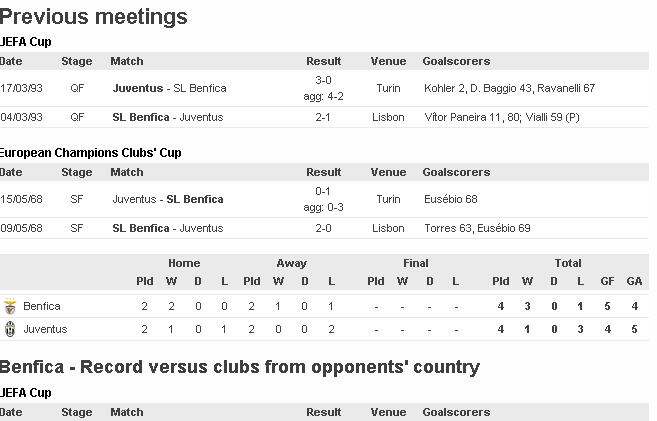This screenshot has width=657, height=421.
Task: Open SL Benfica - Juventus 09/05/68 match
Action: [x=167, y=228]
